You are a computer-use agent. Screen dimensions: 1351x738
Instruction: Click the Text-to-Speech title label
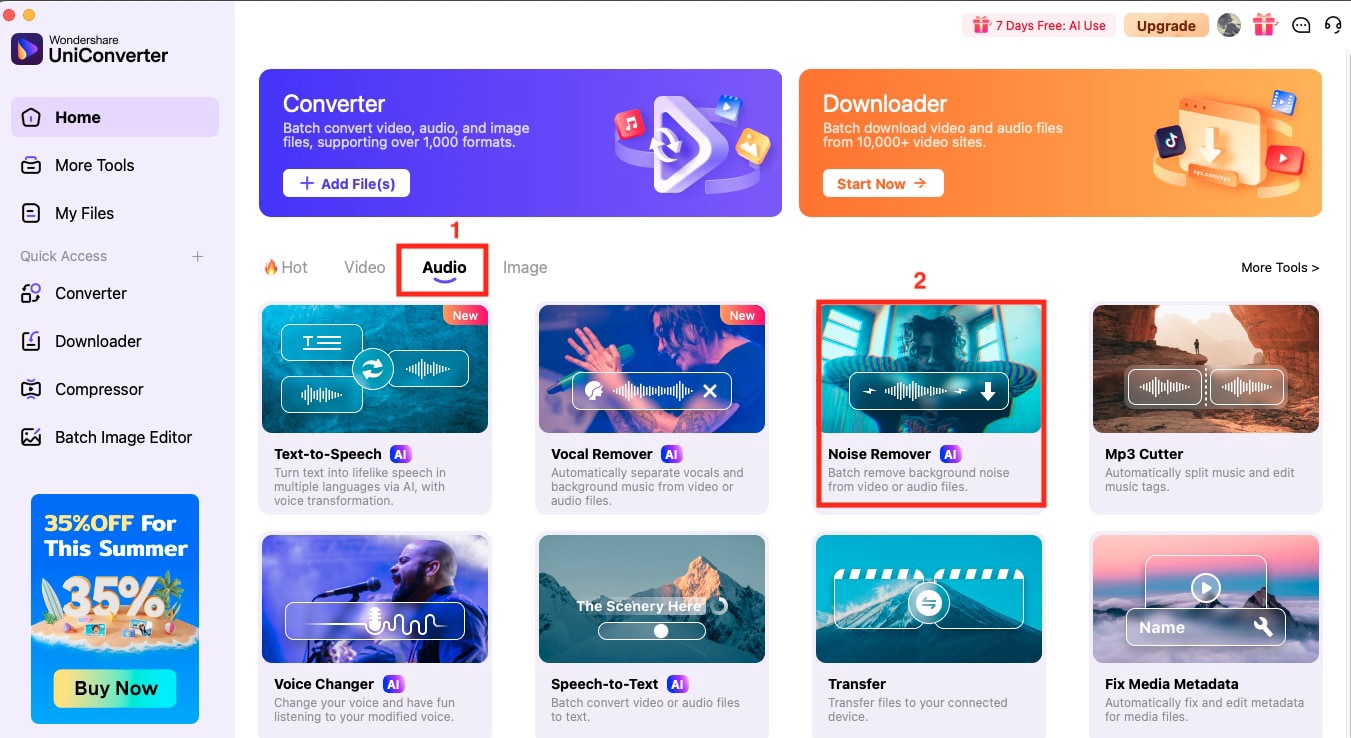coord(328,454)
